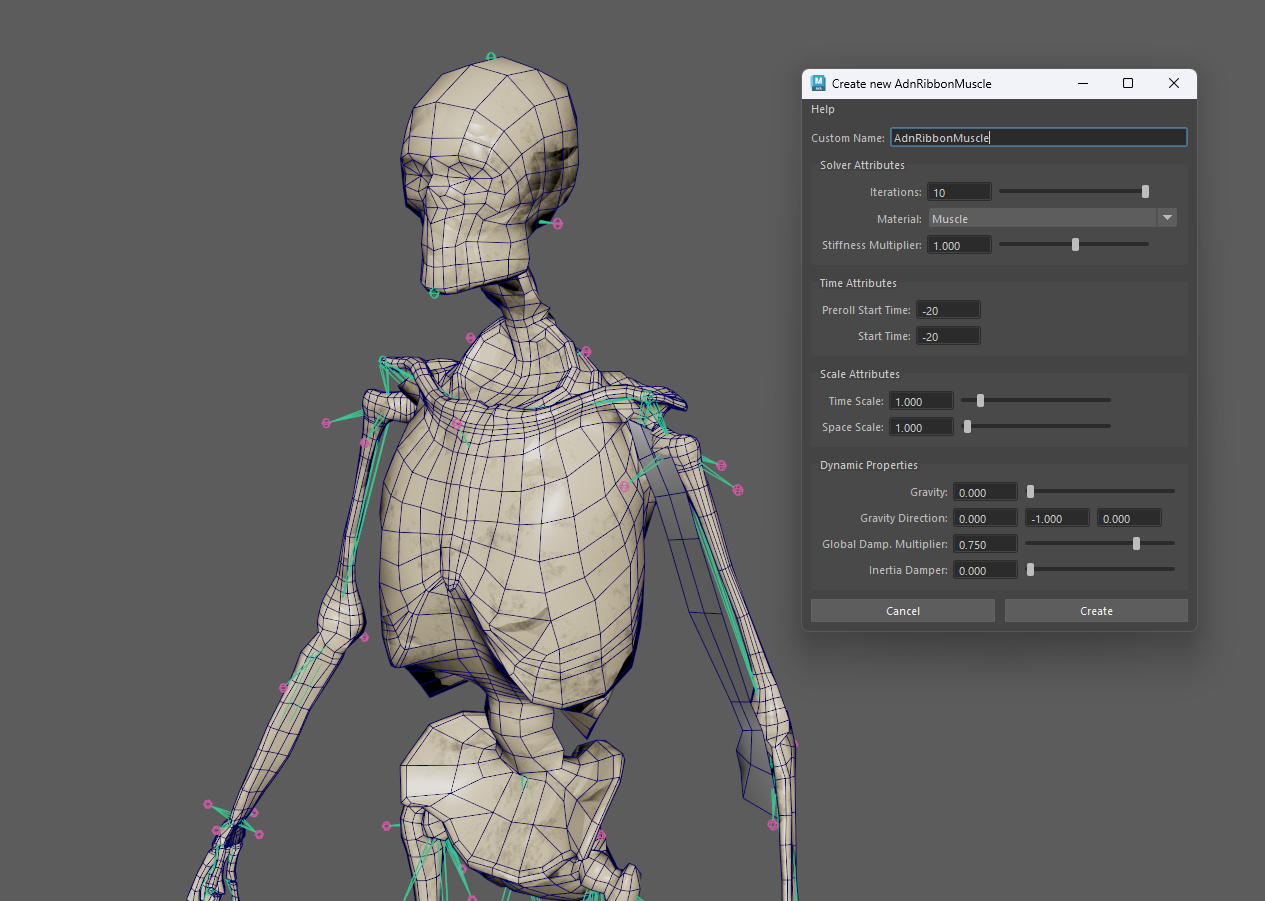Click the Inertia Damper slider handle
The height and width of the screenshot is (901, 1265).
1030,570
